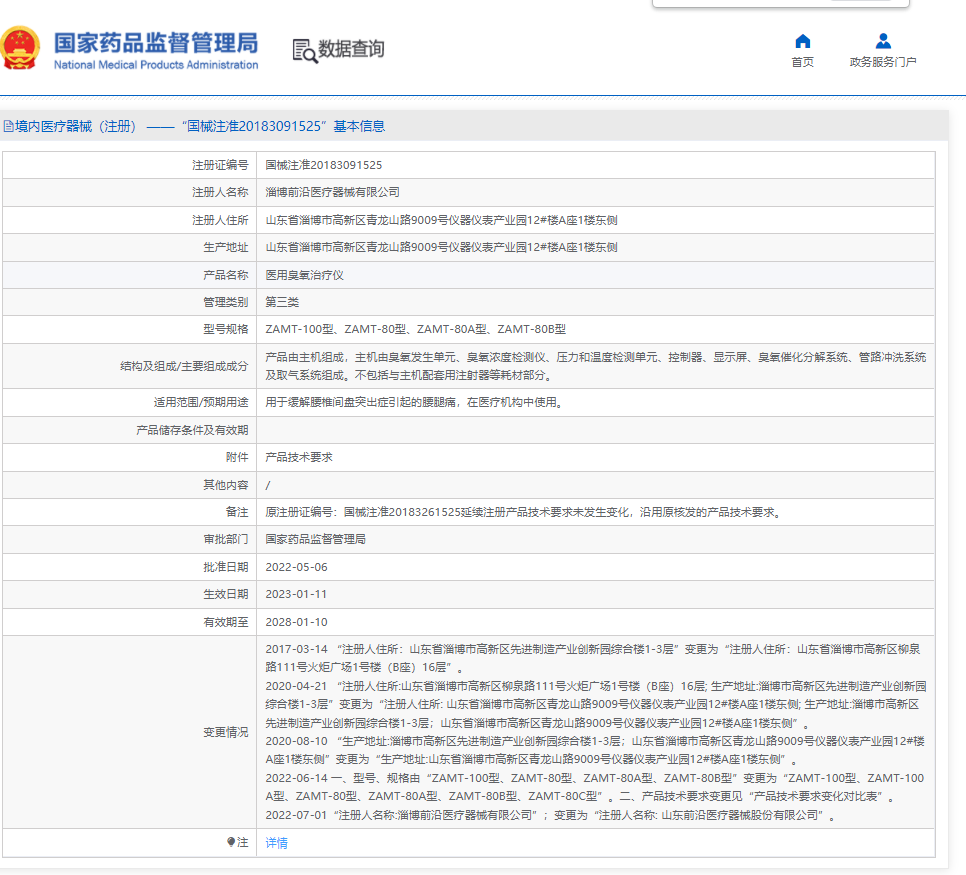The image size is (966, 875).
Task: Click the product name 医用臭氧治疗仪
Action: [304, 274]
